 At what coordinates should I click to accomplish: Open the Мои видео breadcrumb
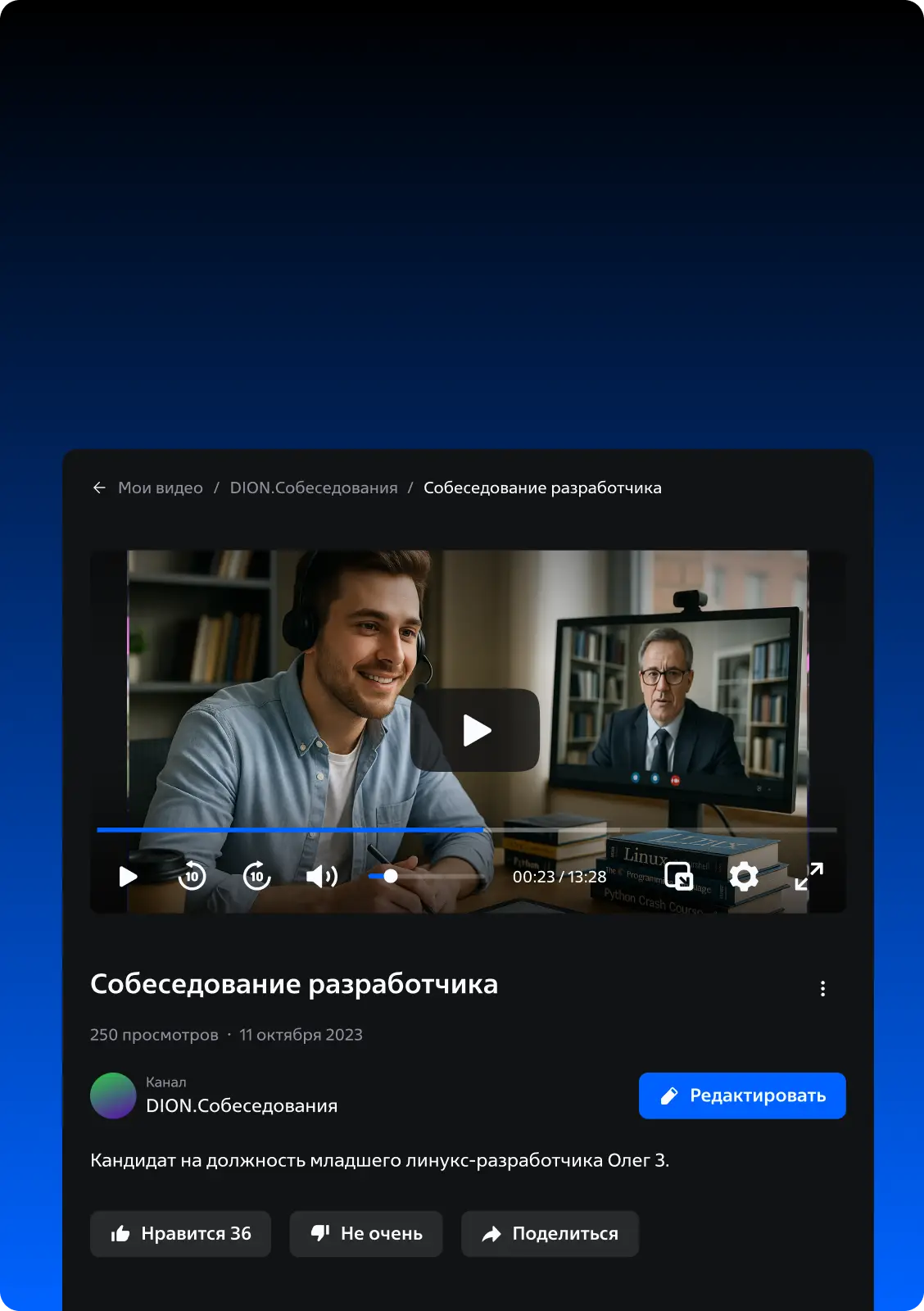click(x=161, y=488)
